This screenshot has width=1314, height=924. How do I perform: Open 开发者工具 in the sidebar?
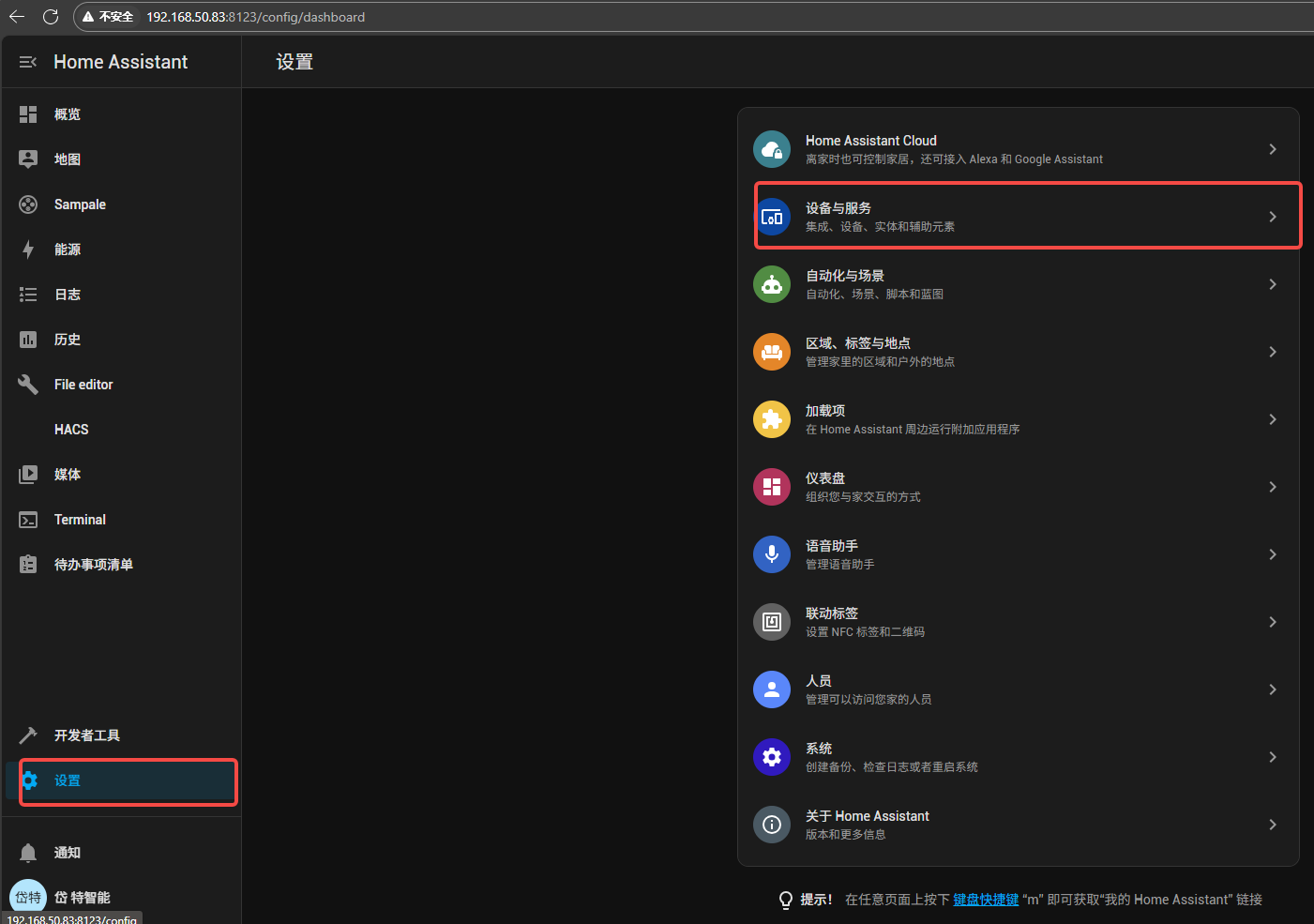(86, 735)
